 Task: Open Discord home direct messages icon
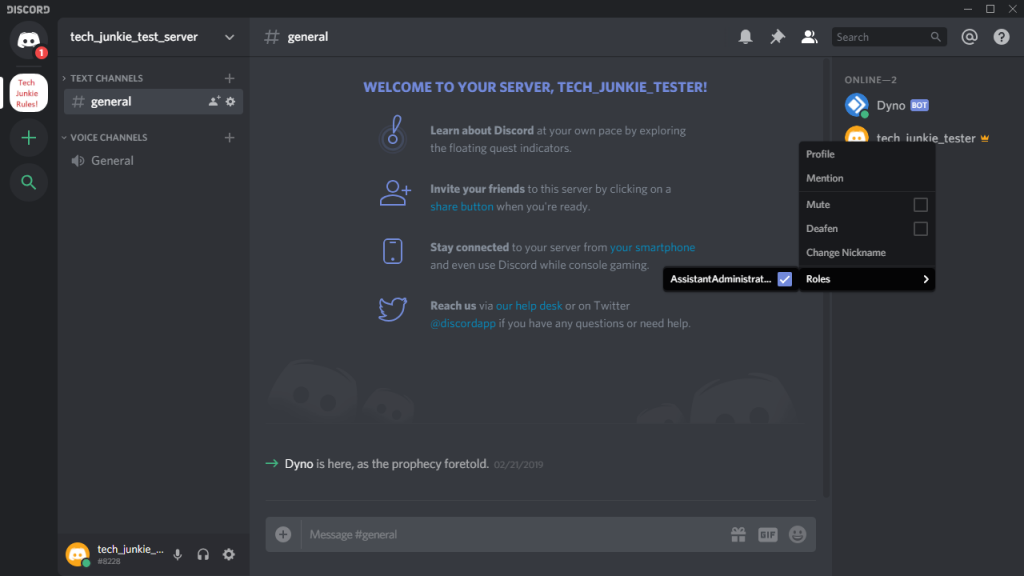(x=28, y=40)
